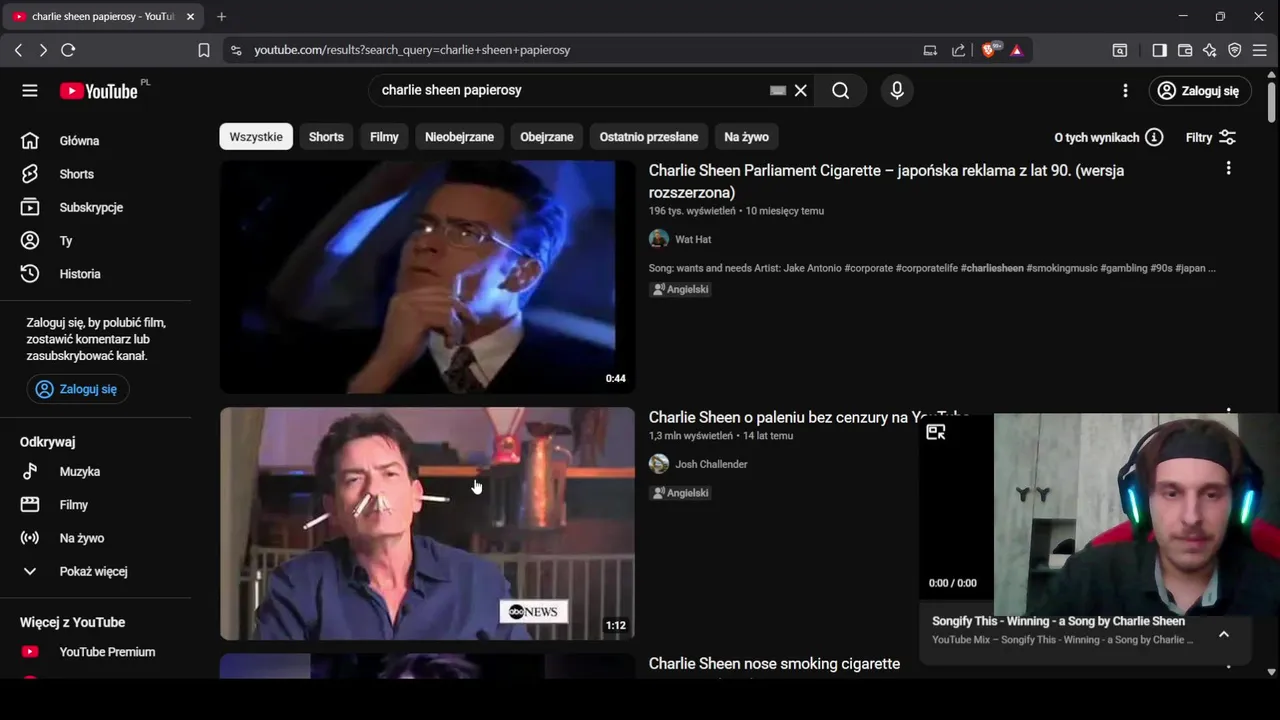
Task: Click the browser address bar URL
Action: (x=412, y=50)
